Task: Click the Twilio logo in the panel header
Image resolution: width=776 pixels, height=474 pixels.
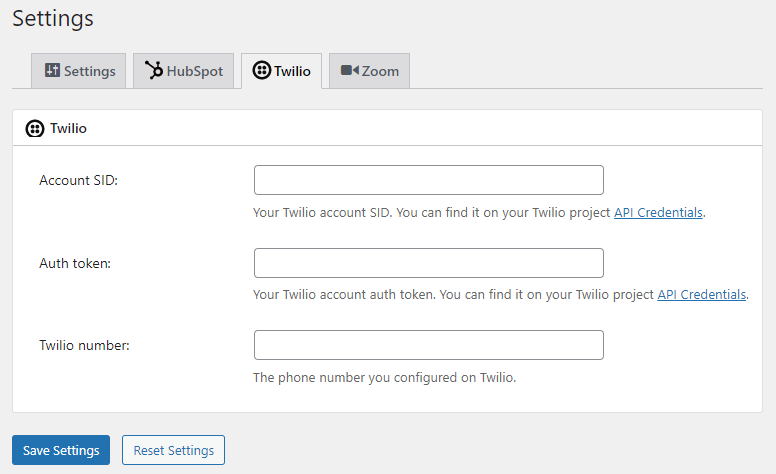Action: [35, 129]
